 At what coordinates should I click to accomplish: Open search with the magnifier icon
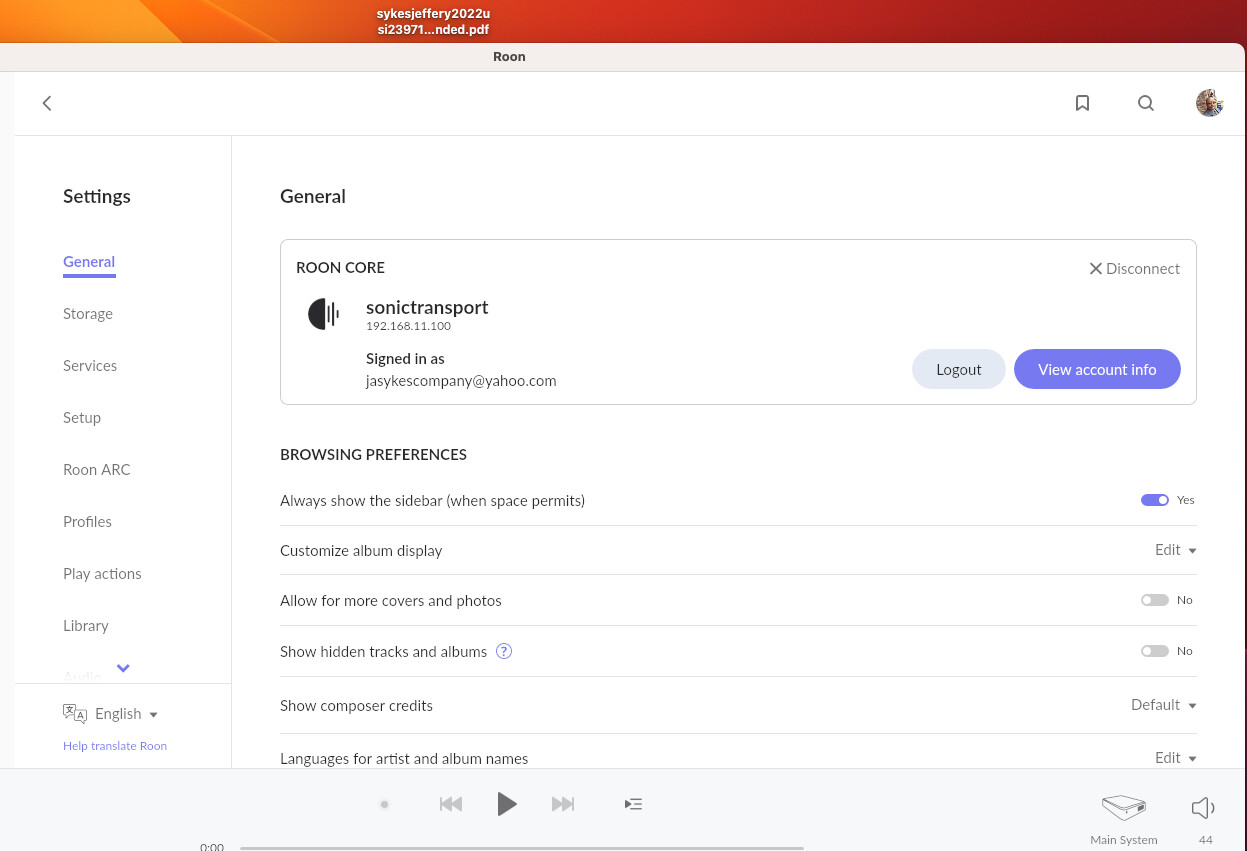[1146, 103]
